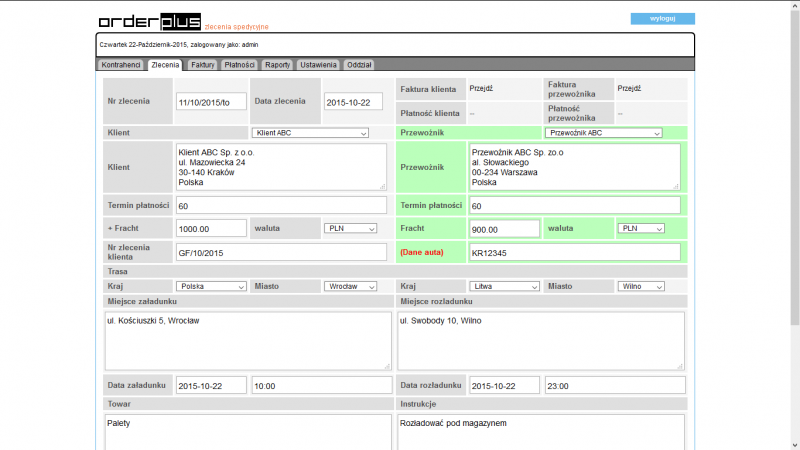The image size is (800, 450).
Task: Click the Data rozładunku date field
Action: (504, 386)
